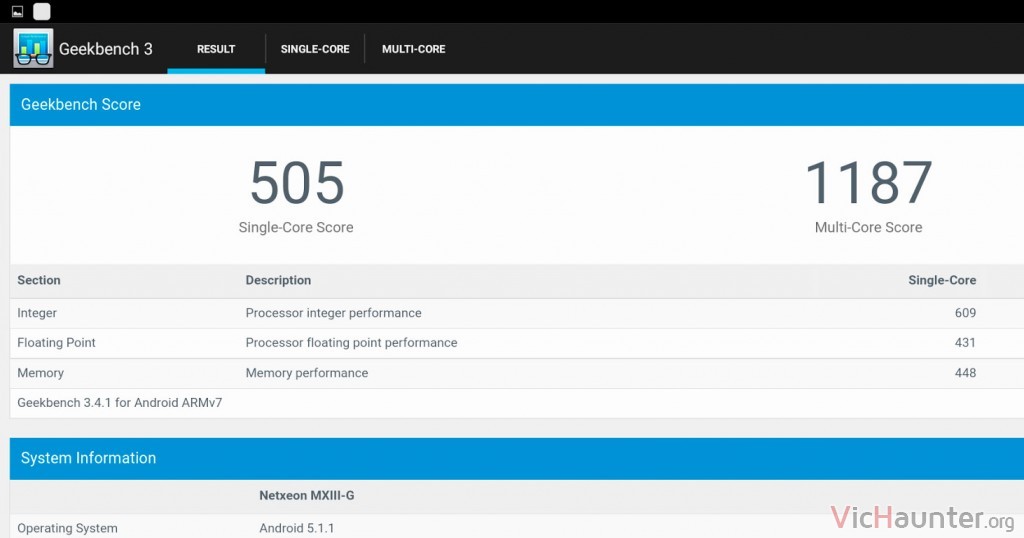Select the Memory row label

coord(40,373)
